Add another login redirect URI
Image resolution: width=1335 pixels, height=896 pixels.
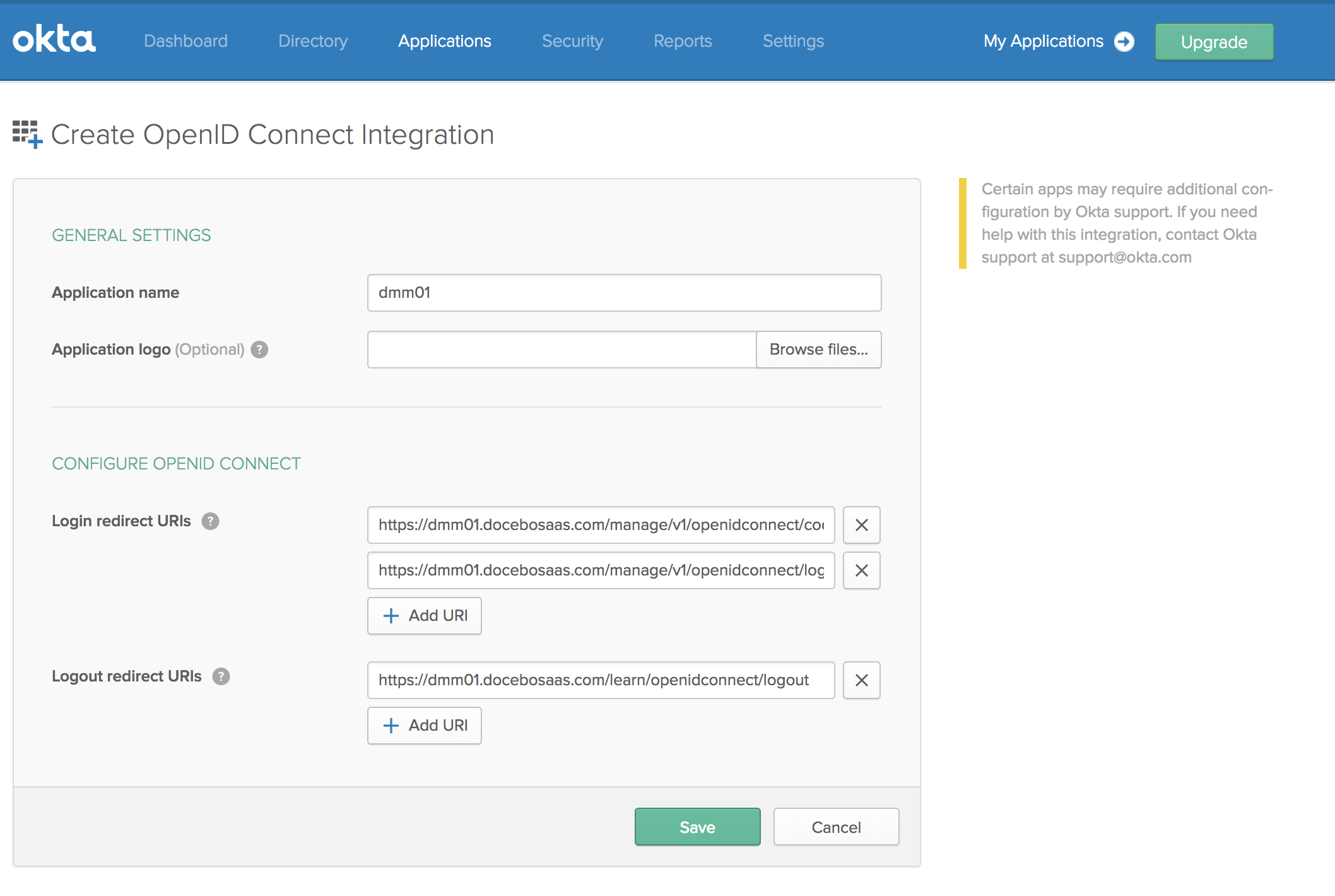425,616
